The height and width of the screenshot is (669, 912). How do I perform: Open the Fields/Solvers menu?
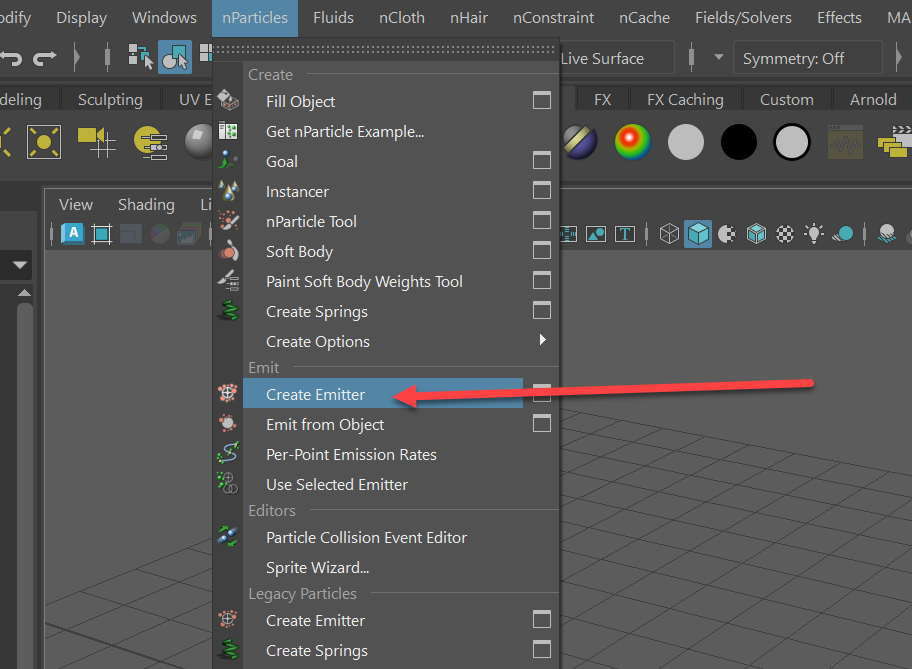click(743, 18)
